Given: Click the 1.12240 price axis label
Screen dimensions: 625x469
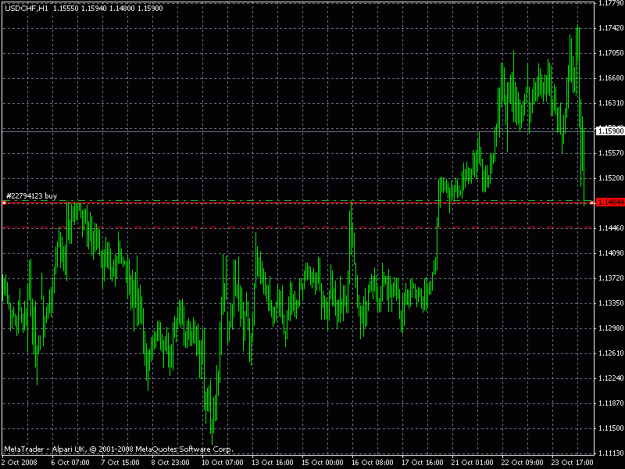Looking at the screenshot, I should [x=611, y=378].
